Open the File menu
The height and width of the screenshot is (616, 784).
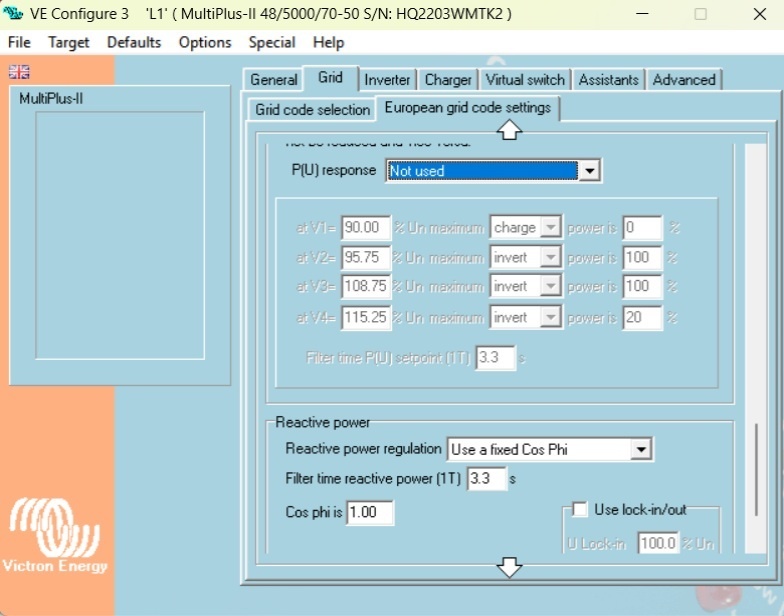click(19, 42)
